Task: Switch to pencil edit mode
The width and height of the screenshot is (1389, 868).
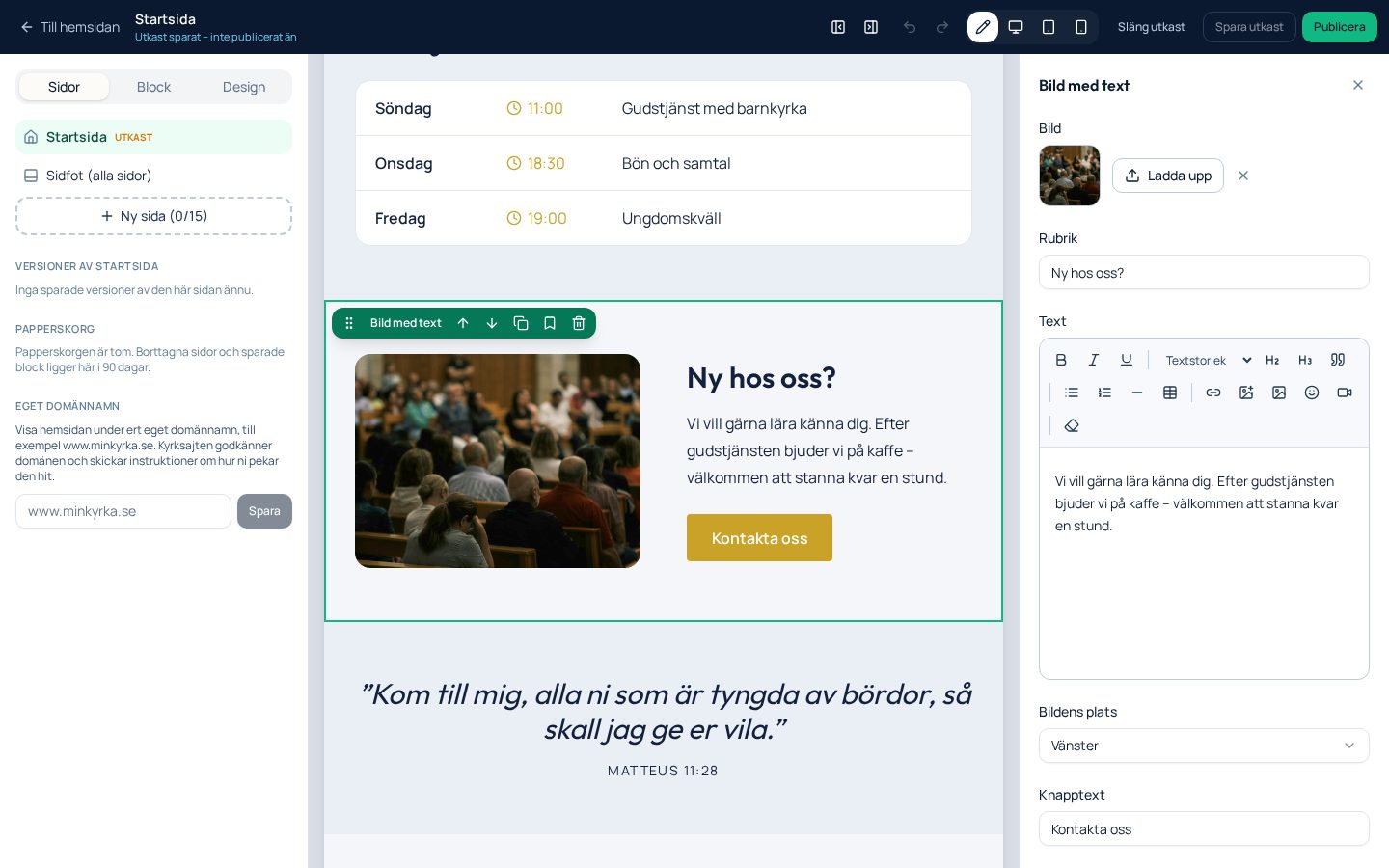Action: [x=983, y=27]
